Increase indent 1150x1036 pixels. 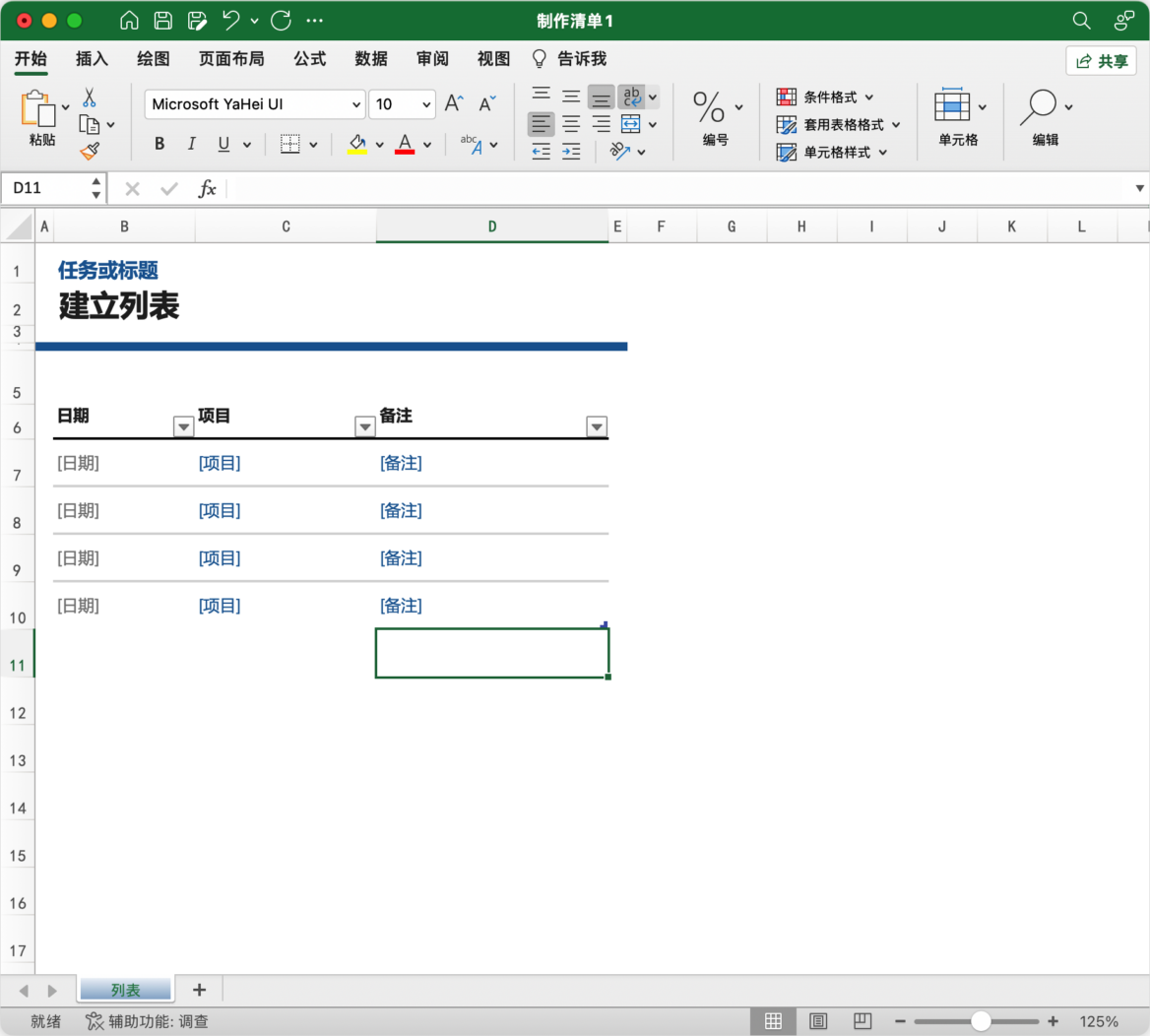(571, 152)
